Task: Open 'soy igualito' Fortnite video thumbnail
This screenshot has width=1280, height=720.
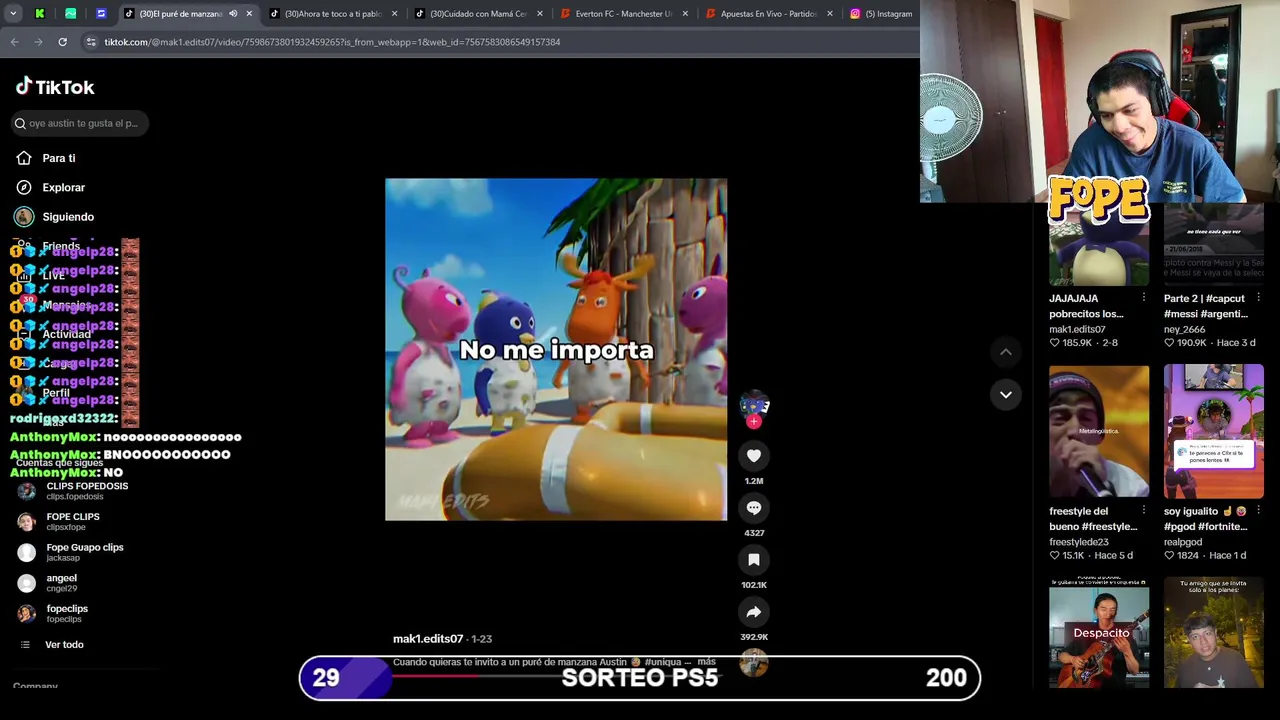Action: point(1214,431)
